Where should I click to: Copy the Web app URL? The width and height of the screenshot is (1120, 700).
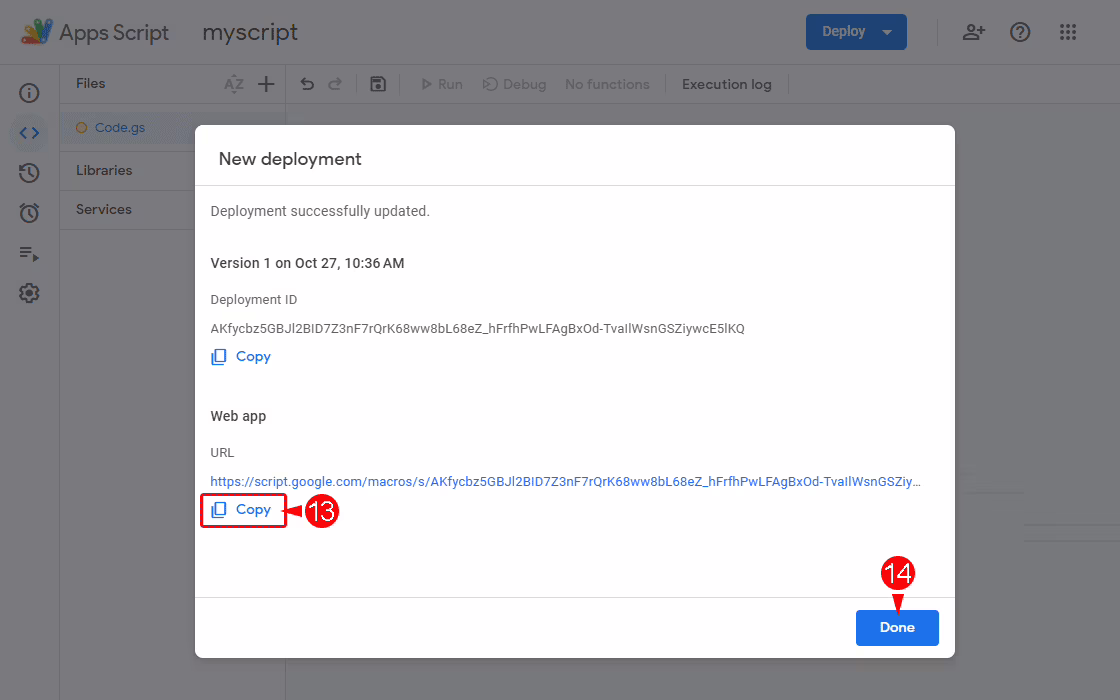tap(242, 510)
